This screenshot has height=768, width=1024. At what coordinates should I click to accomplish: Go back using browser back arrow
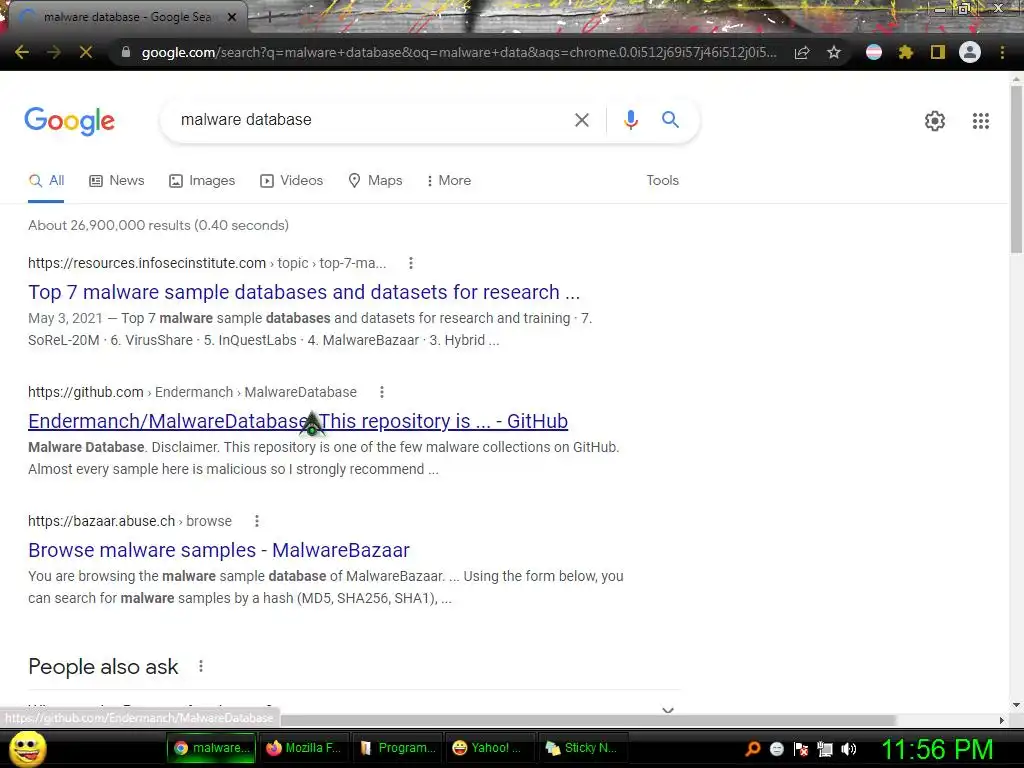point(22,52)
